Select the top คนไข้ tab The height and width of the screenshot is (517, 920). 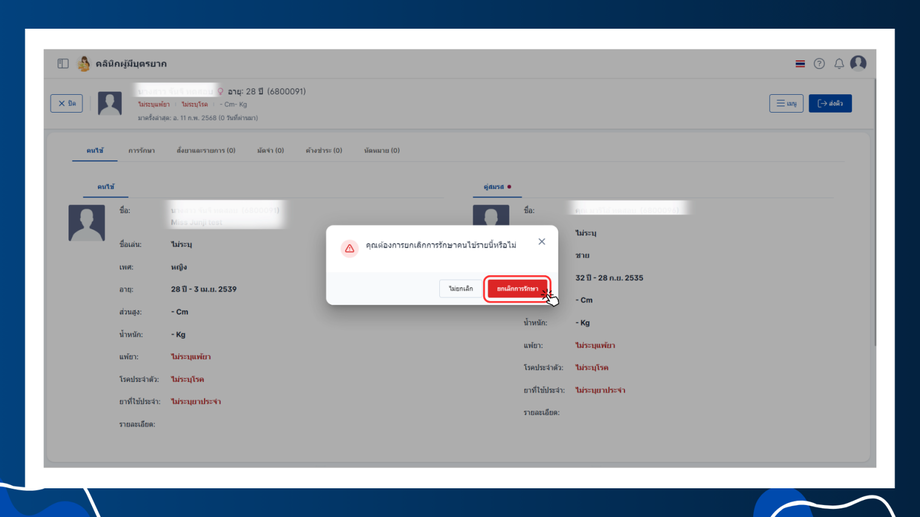click(94, 151)
